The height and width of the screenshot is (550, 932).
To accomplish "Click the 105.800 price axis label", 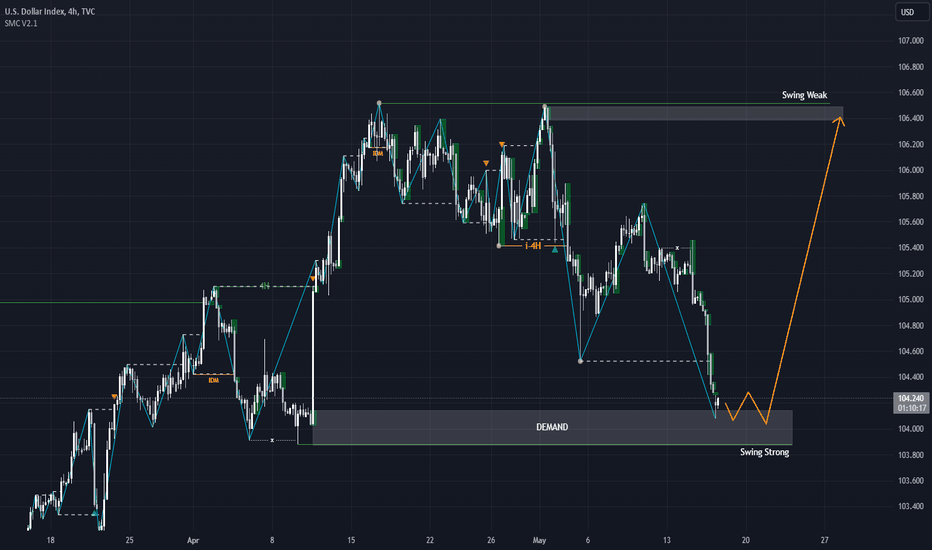I will (911, 196).
